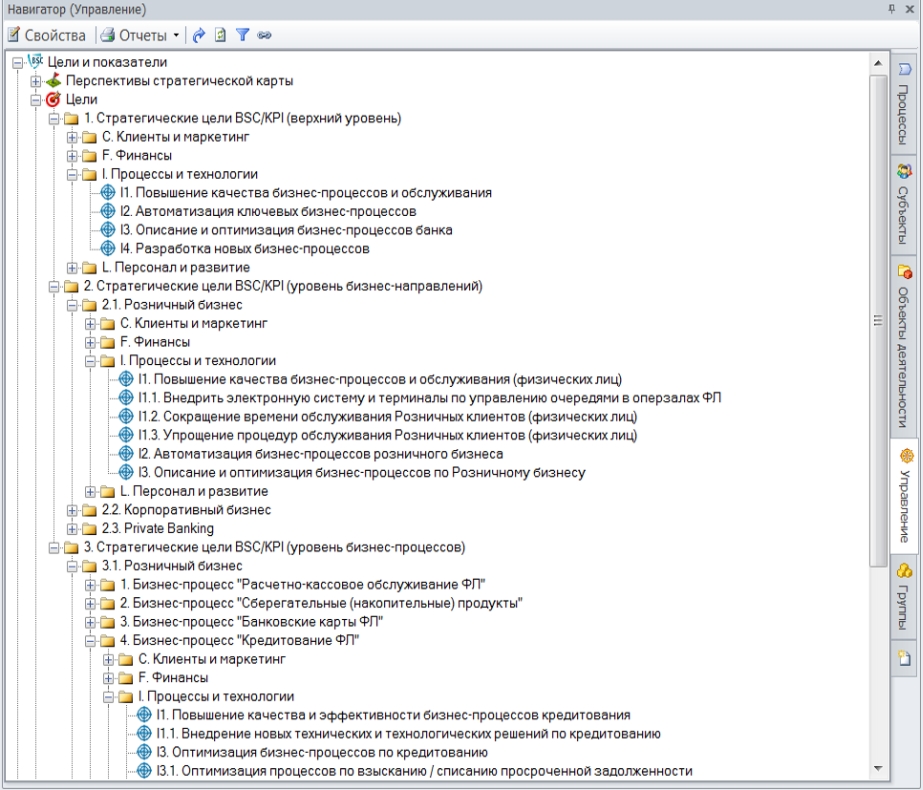Expand the 2.2. Корпоративный бизнес folder
923x790 pixels.
(73, 510)
